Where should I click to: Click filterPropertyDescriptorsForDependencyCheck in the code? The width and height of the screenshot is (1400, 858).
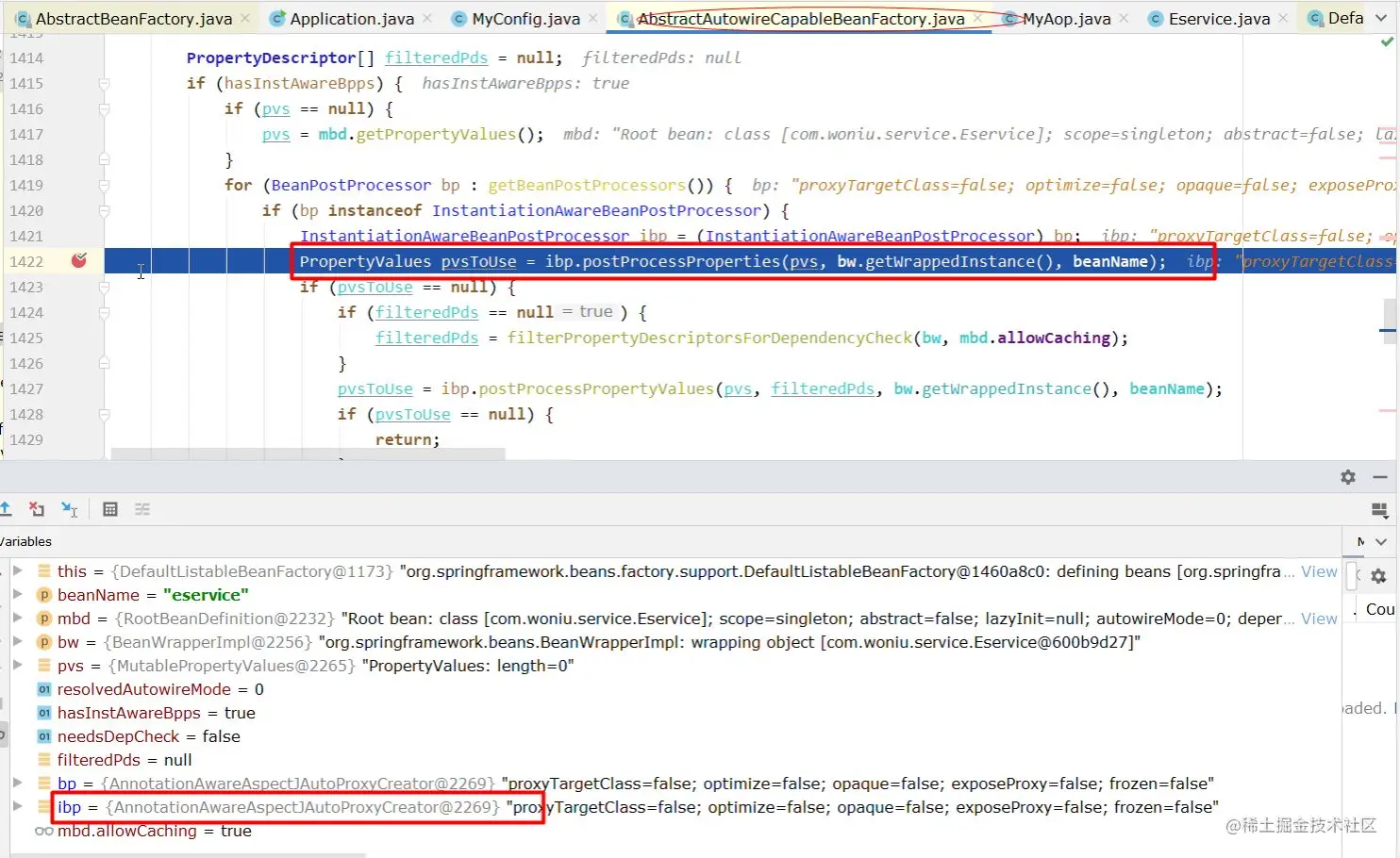[x=709, y=338]
